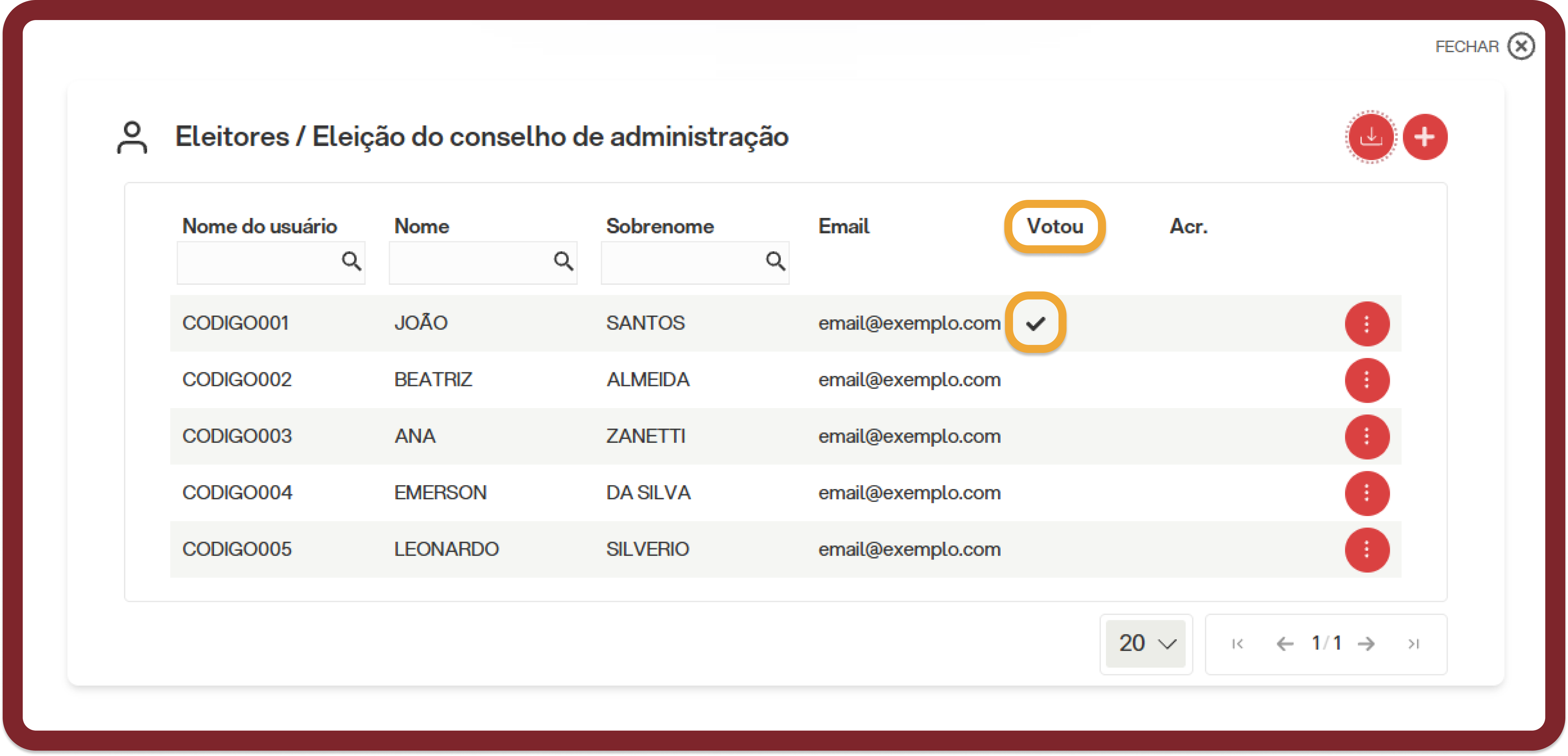The height and width of the screenshot is (756, 1568).
Task: Open three-dot menu for EMERSON DA SILVA
Action: pyautogui.click(x=1366, y=493)
